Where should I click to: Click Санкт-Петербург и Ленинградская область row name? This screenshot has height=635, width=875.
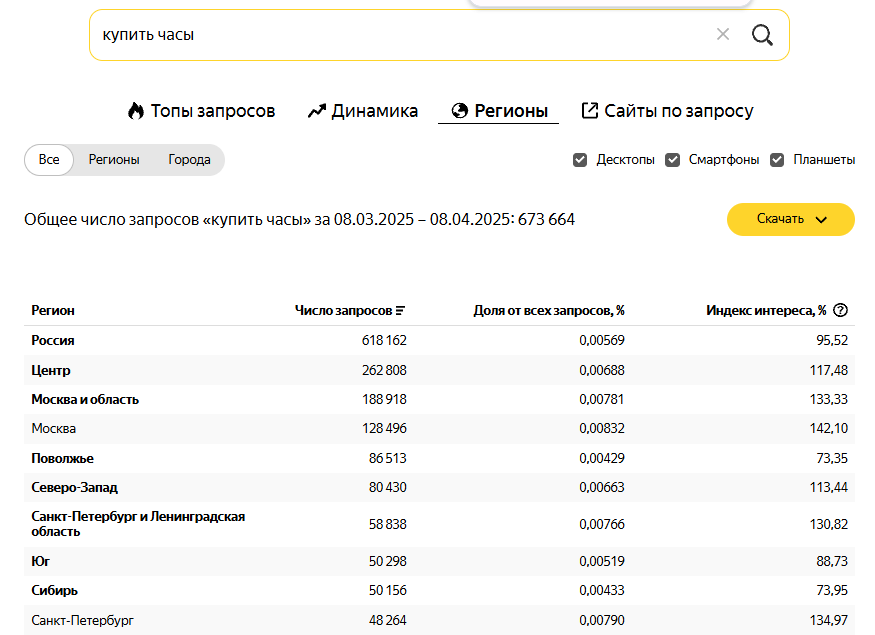(x=138, y=524)
